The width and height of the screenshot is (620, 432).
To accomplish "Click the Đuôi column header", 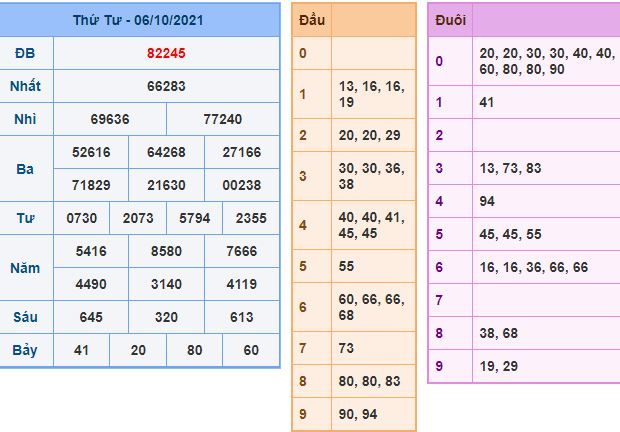I will (447, 20).
